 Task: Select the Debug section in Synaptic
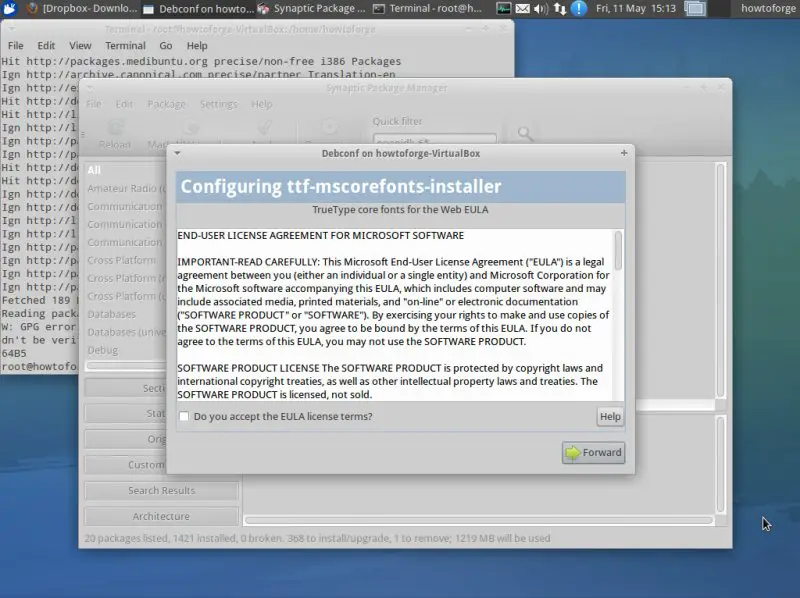126,350
